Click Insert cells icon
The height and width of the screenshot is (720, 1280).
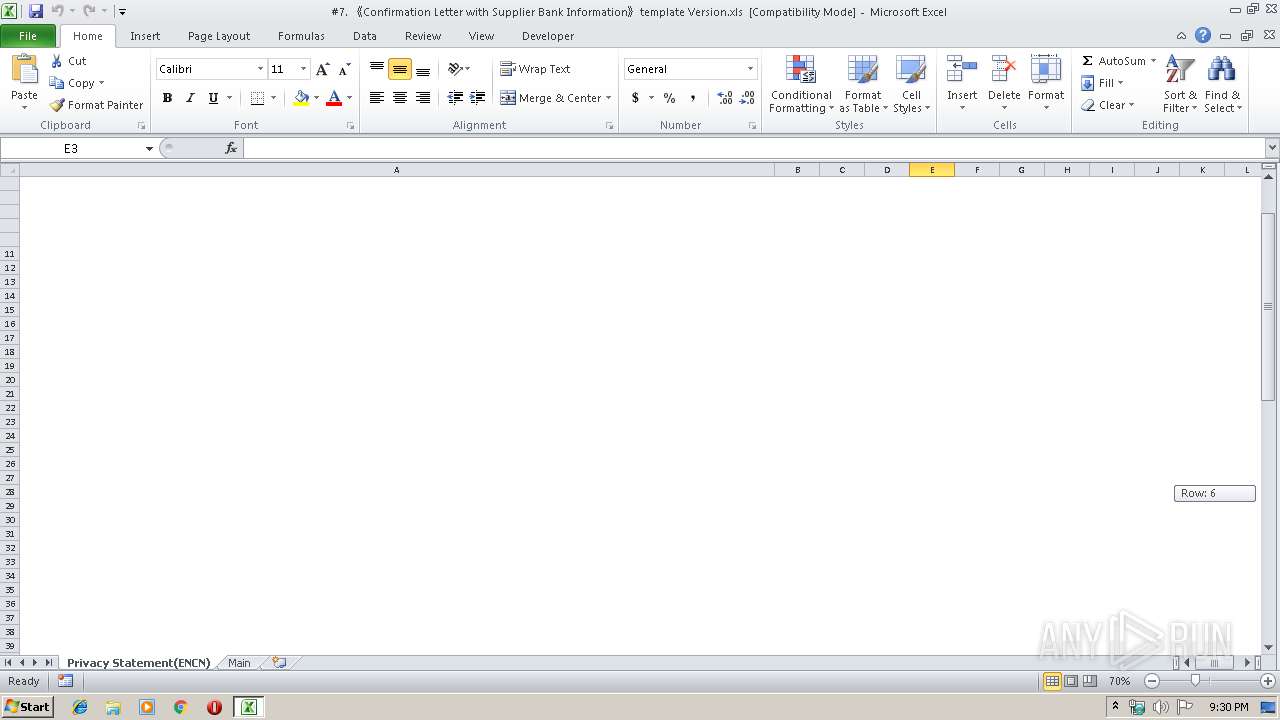(962, 70)
